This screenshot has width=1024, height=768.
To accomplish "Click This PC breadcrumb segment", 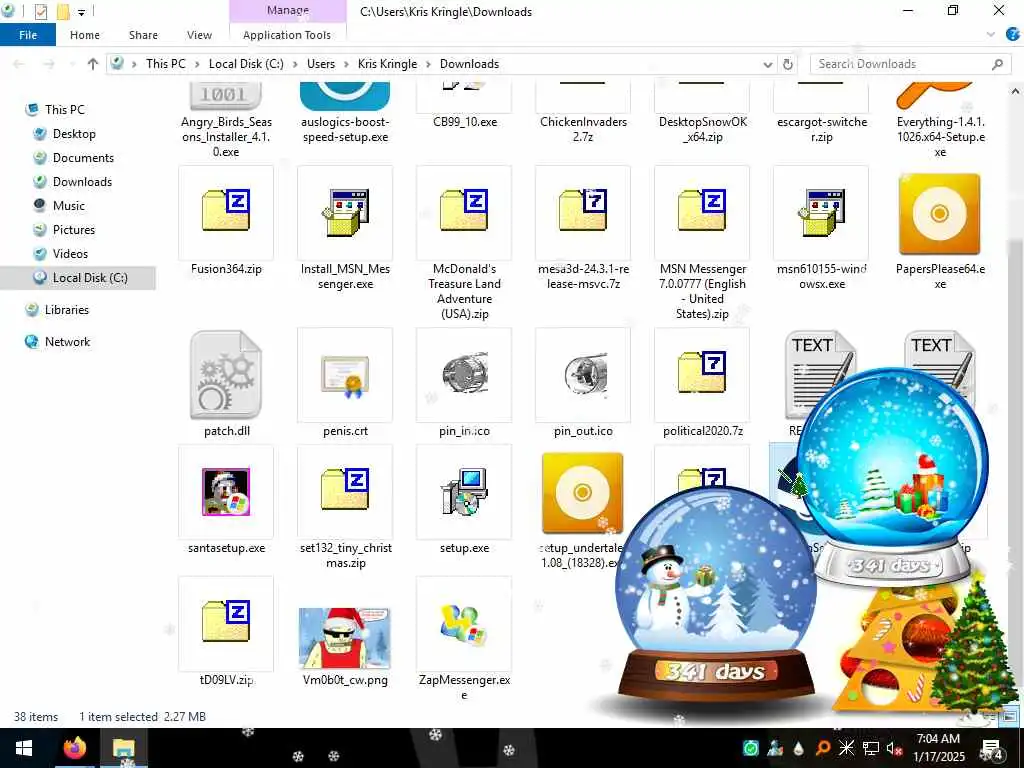I will pos(165,63).
